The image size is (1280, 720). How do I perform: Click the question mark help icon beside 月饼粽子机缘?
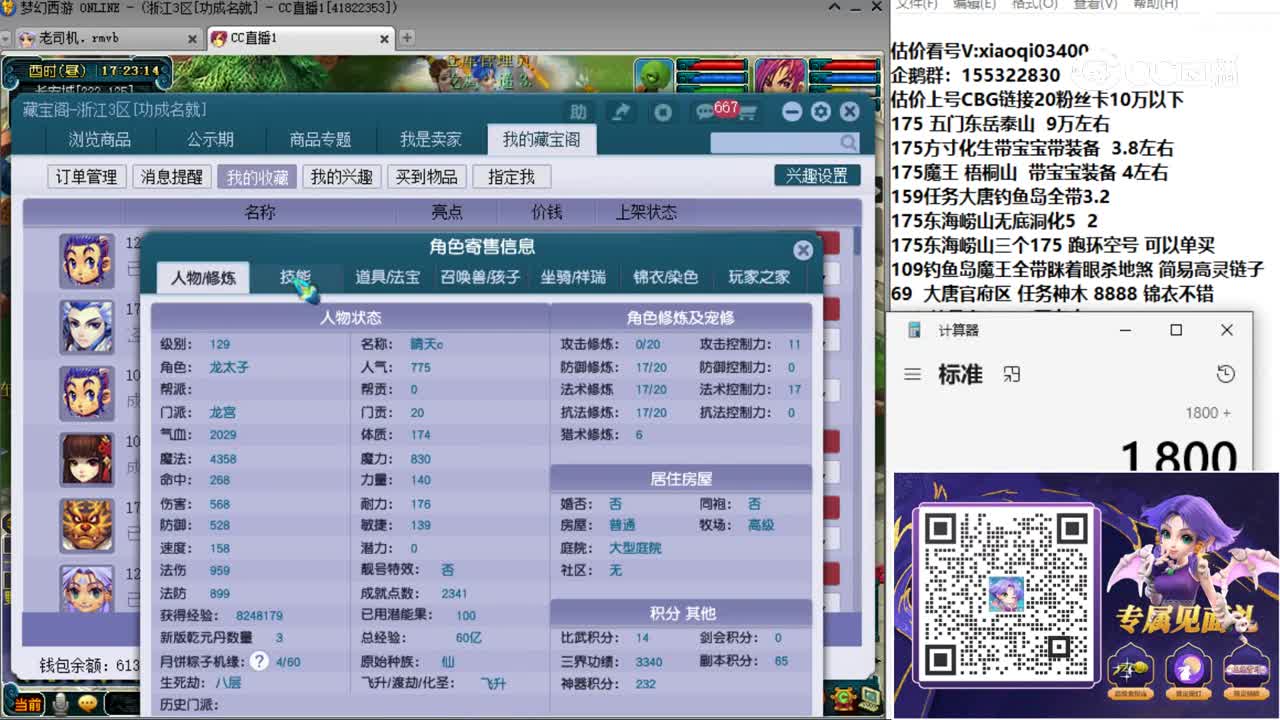coord(259,661)
